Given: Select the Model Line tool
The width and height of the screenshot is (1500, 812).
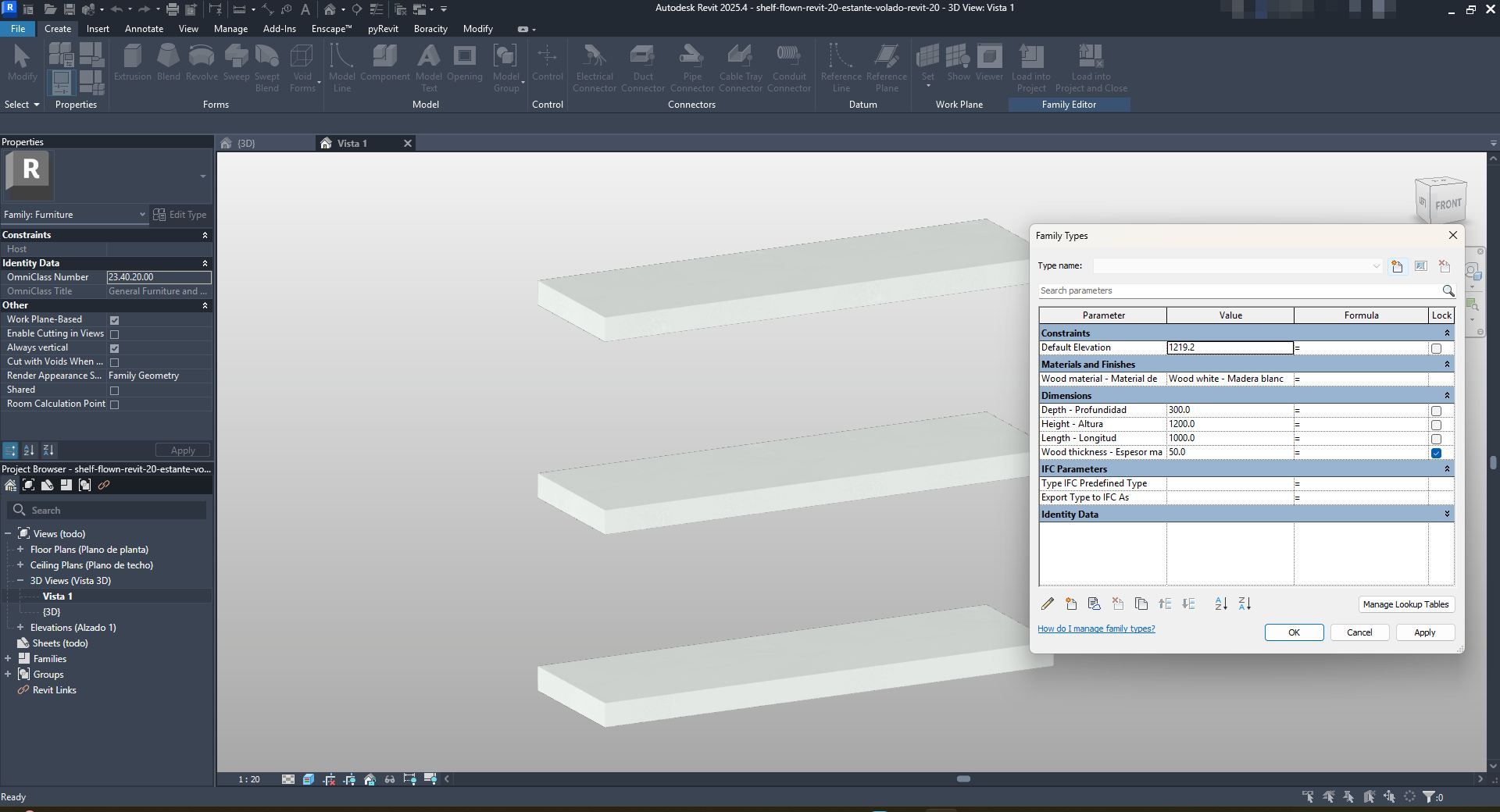Looking at the screenshot, I should [341, 68].
